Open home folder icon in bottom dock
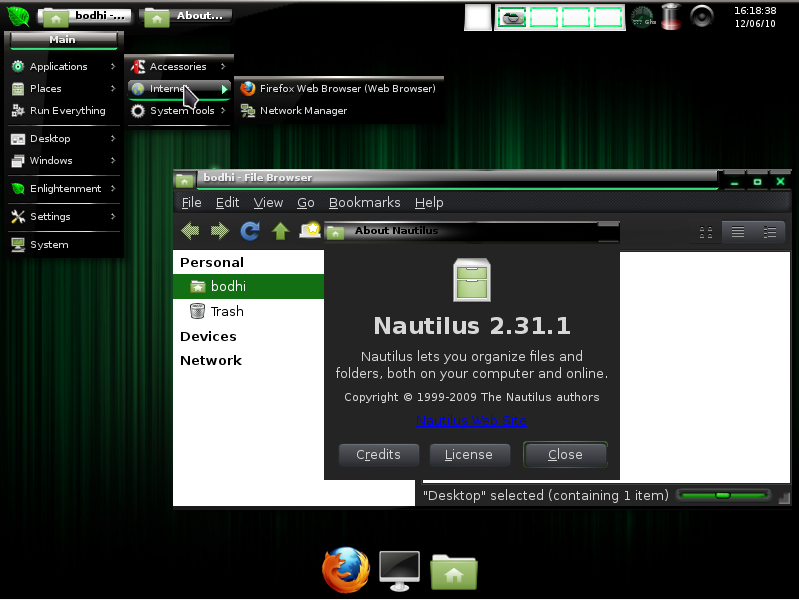Screen dimensions: 799x600 [454, 572]
